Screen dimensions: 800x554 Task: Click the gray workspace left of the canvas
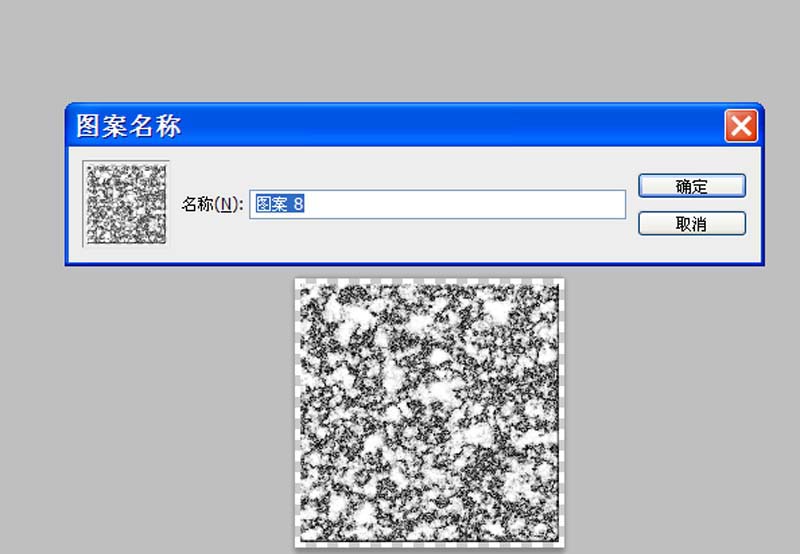tap(150, 410)
